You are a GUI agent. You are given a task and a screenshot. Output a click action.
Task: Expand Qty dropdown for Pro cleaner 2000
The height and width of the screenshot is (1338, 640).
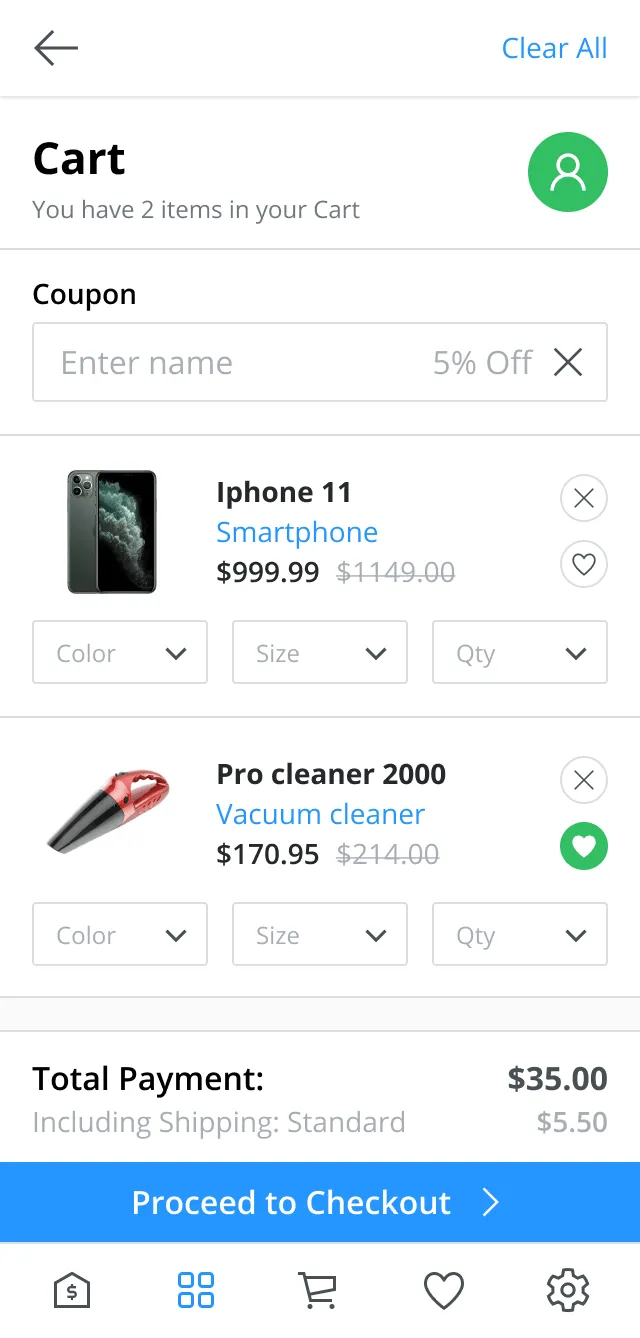tap(520, 935)
